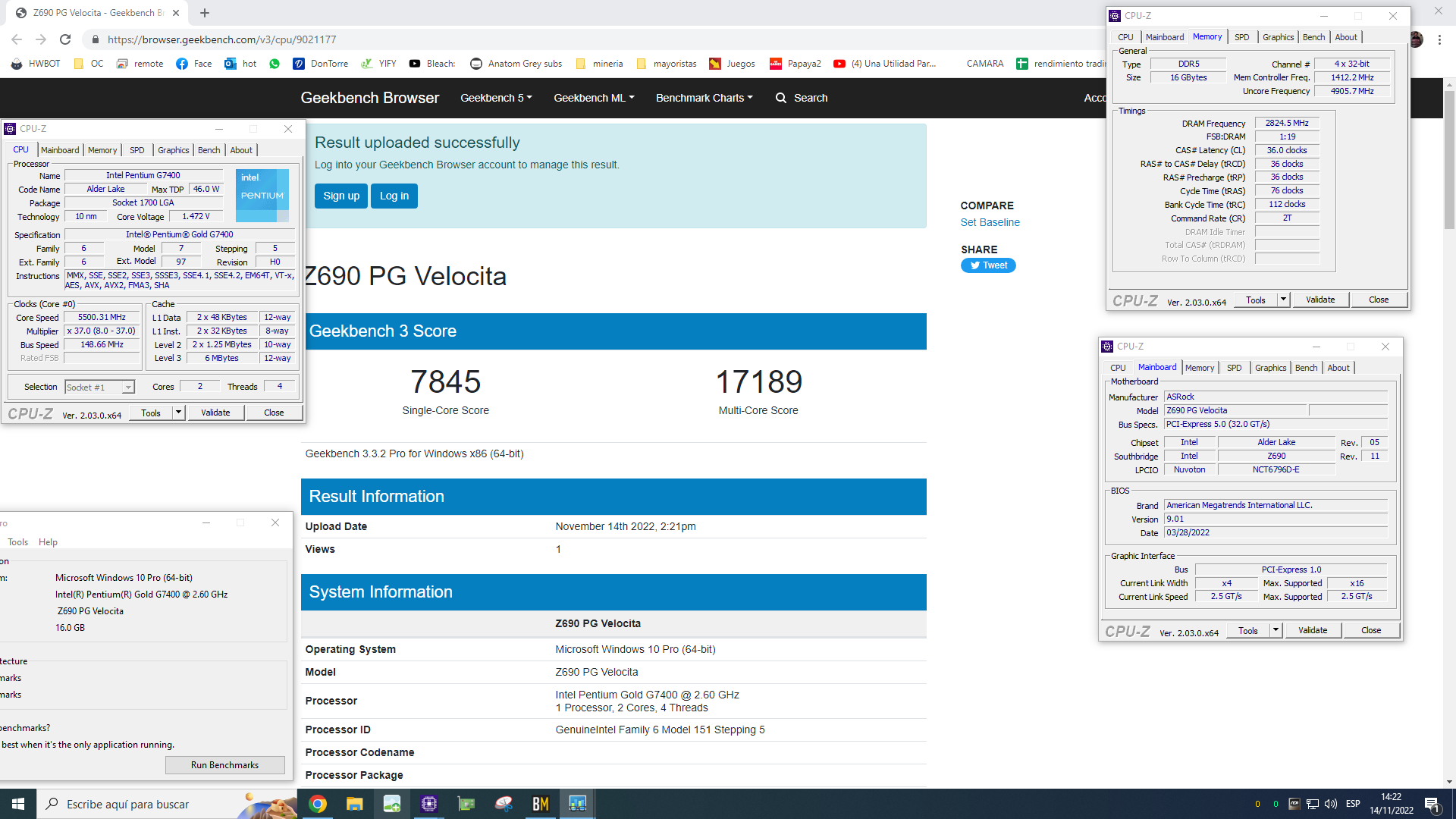Screen dimensions: 1456x819
Task: Open the Windows notification center
Action: coord(1432,804)
